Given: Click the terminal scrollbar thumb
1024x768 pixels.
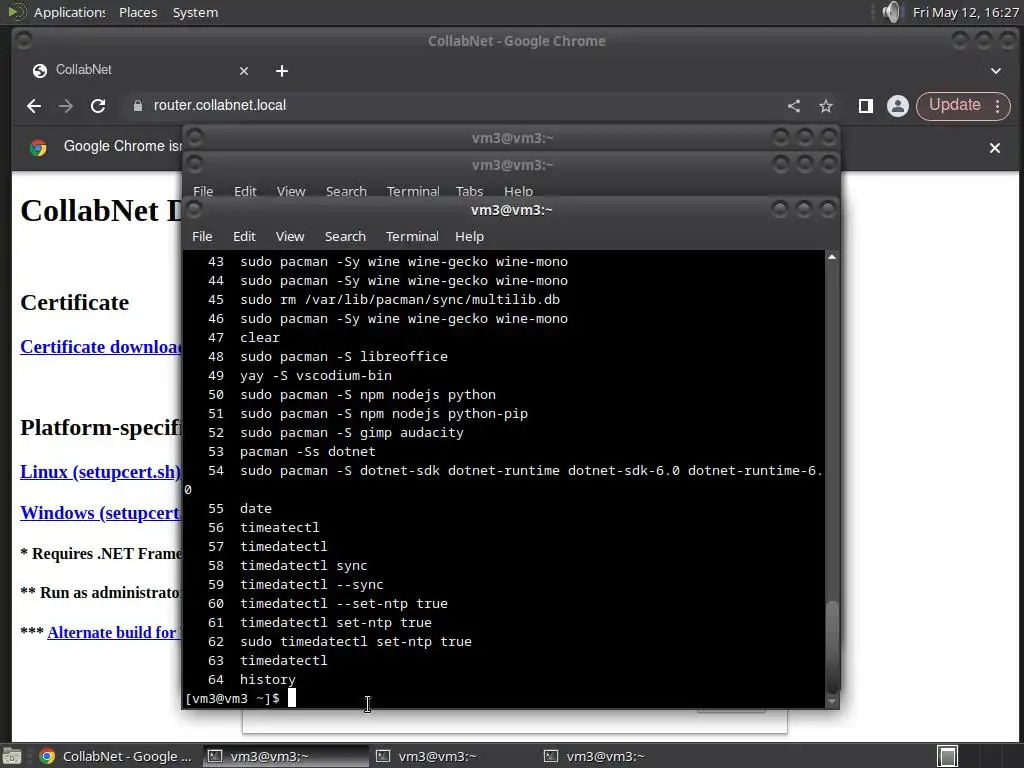Looking at the screenshot, I should click(x=832, y=647).
